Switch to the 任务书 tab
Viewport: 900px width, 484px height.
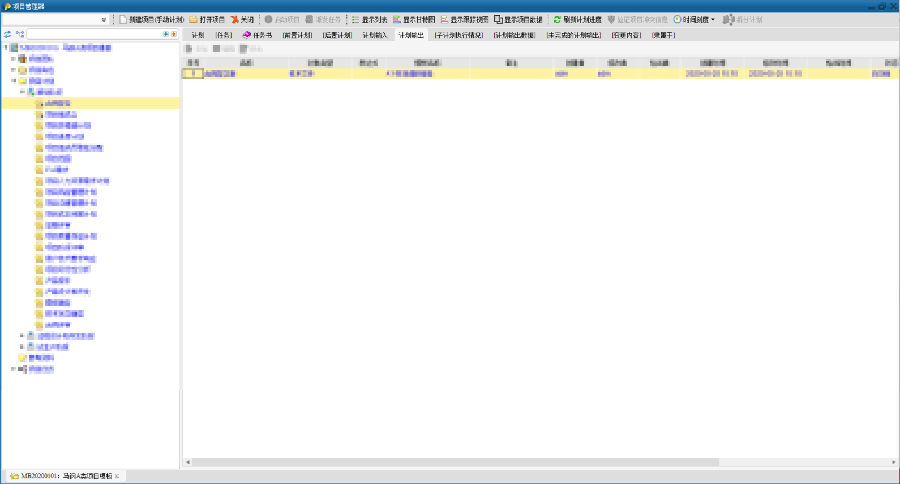(257, 34)
